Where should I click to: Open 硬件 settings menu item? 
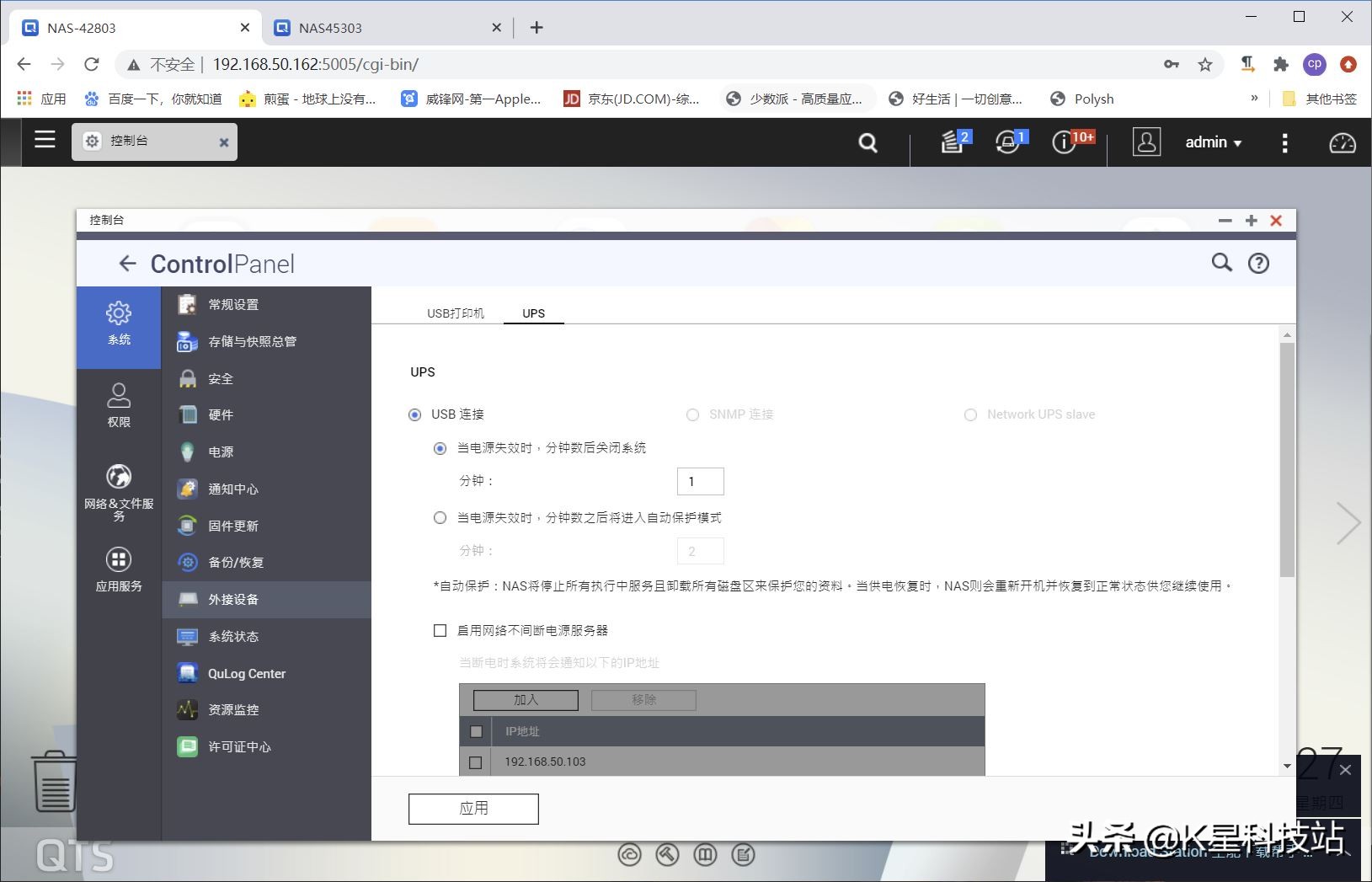(266, 414)
